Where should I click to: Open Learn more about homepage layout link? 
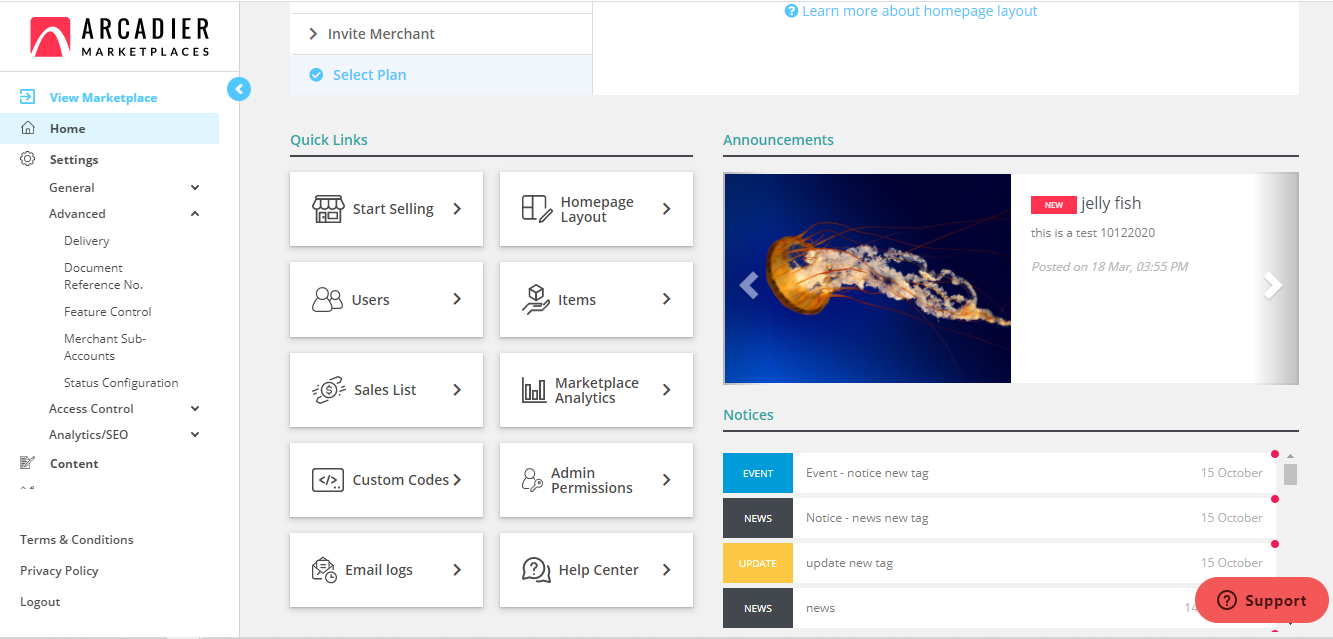(x=919, y=11)
